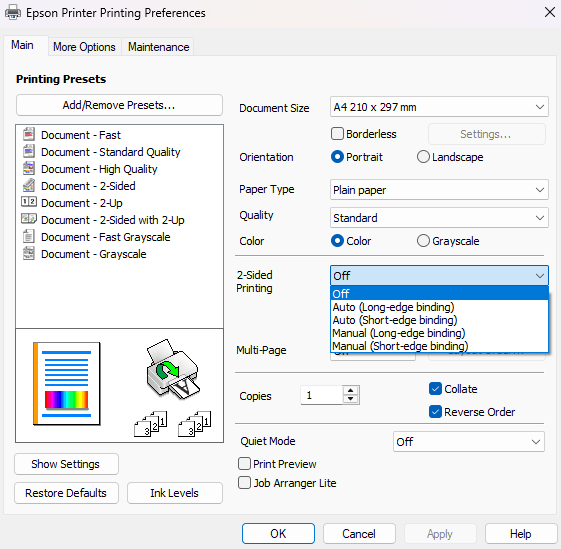Click the Restore Defaults button
561x549 pixels.
click(x=67, y=493)
